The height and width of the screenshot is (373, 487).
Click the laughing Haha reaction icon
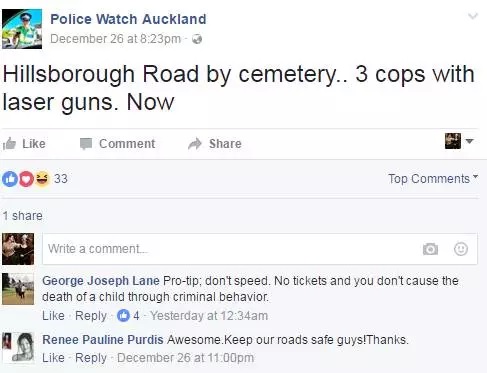coord(42,179)
